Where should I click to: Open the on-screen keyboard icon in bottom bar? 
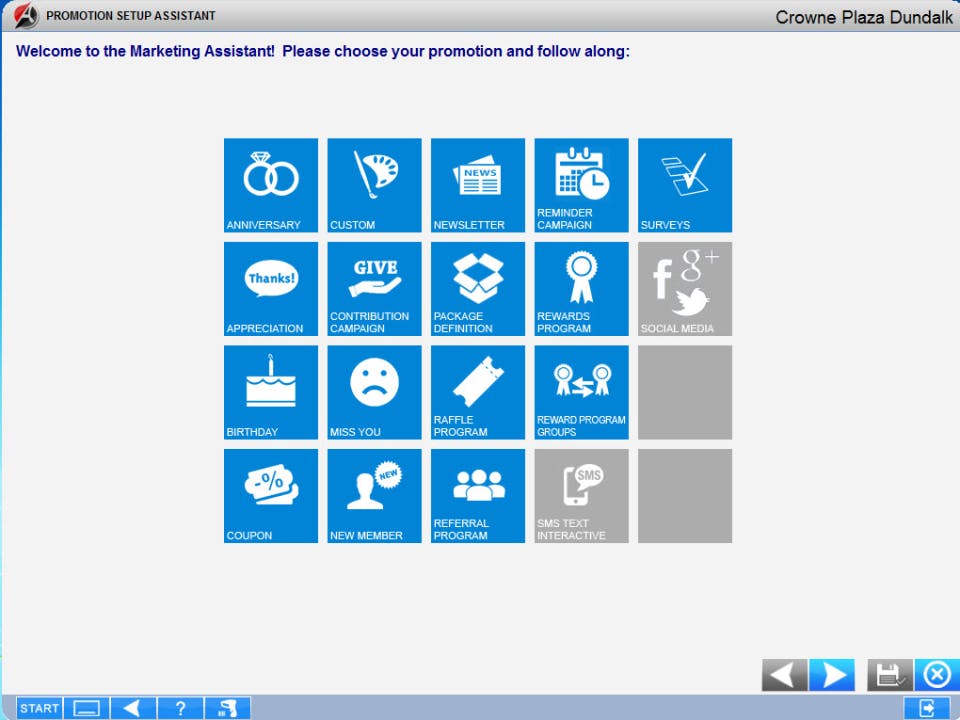pyautogui.click(x=86, y=708)
